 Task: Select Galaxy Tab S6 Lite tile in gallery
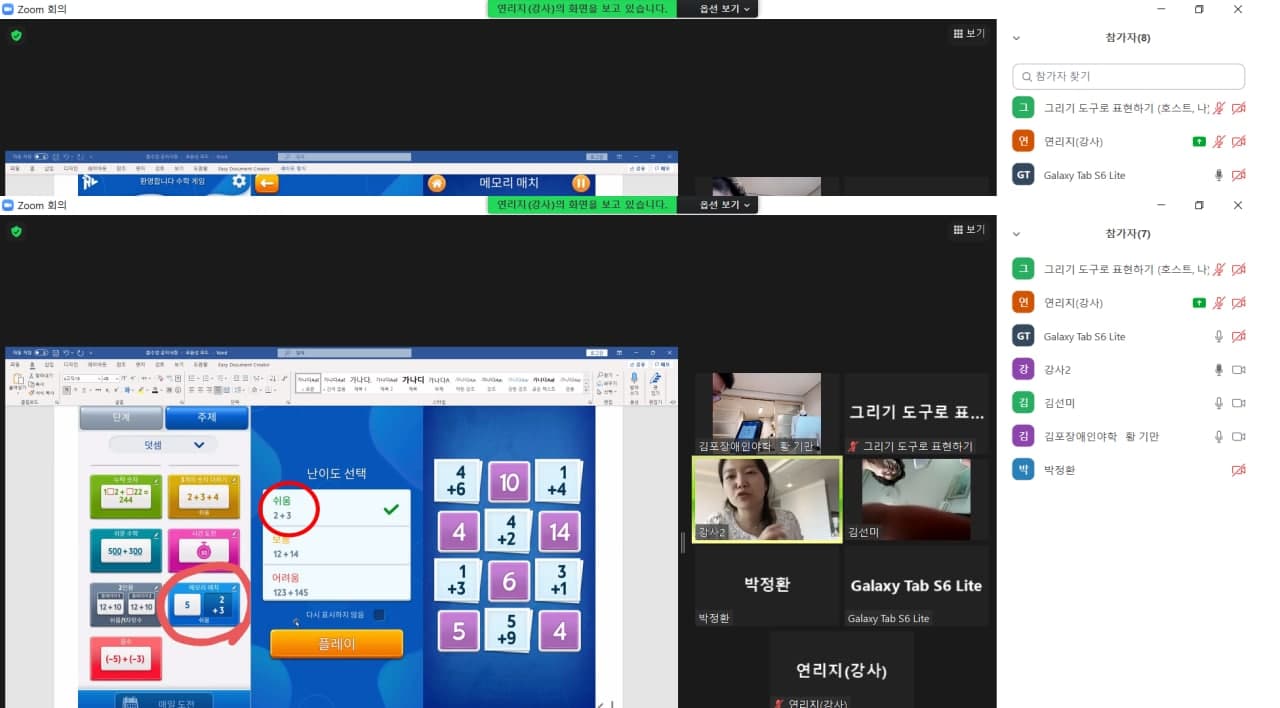click(916, 585)
